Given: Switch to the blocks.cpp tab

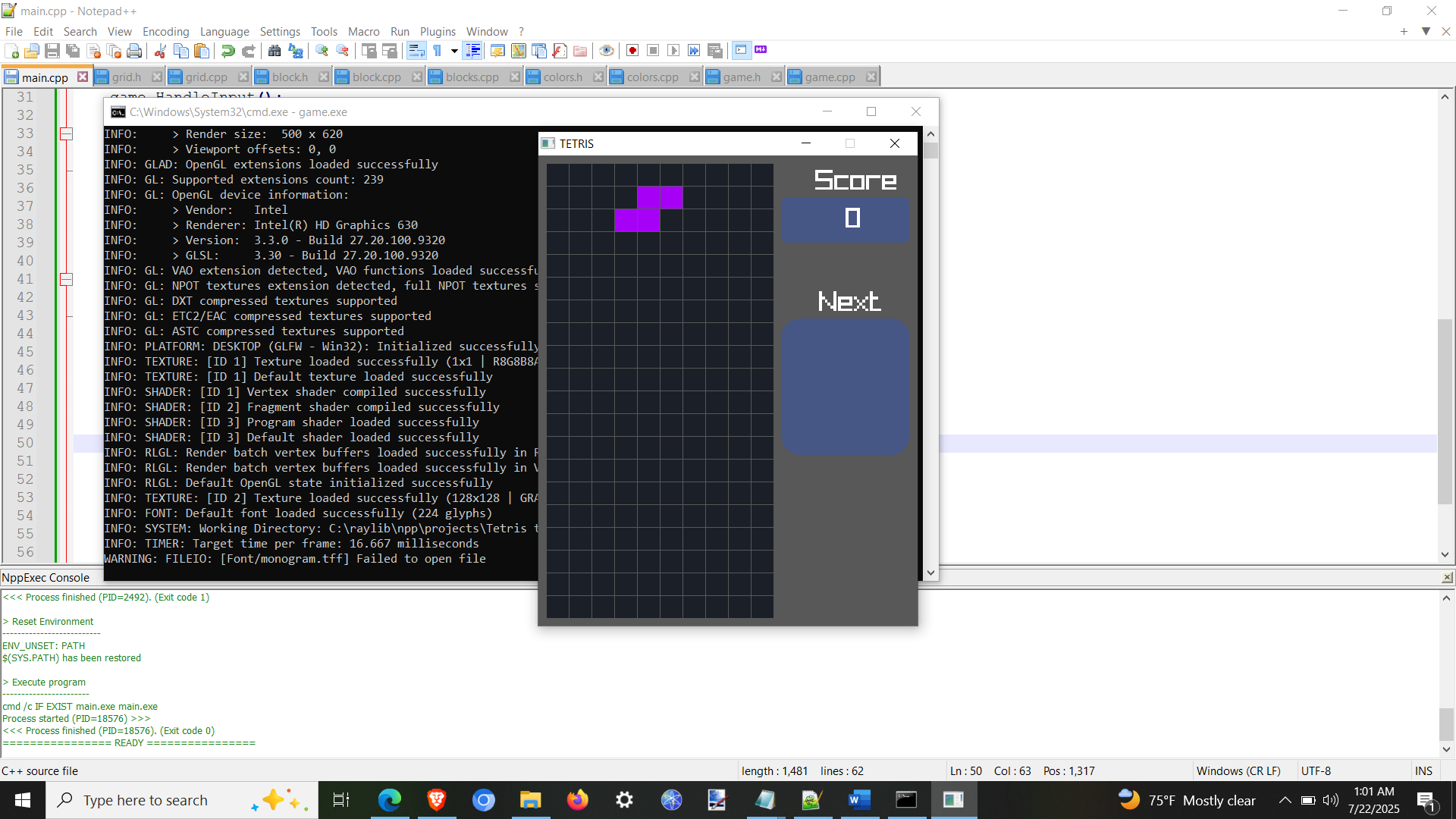Looking at the screenshot, I should coord(472,77).
